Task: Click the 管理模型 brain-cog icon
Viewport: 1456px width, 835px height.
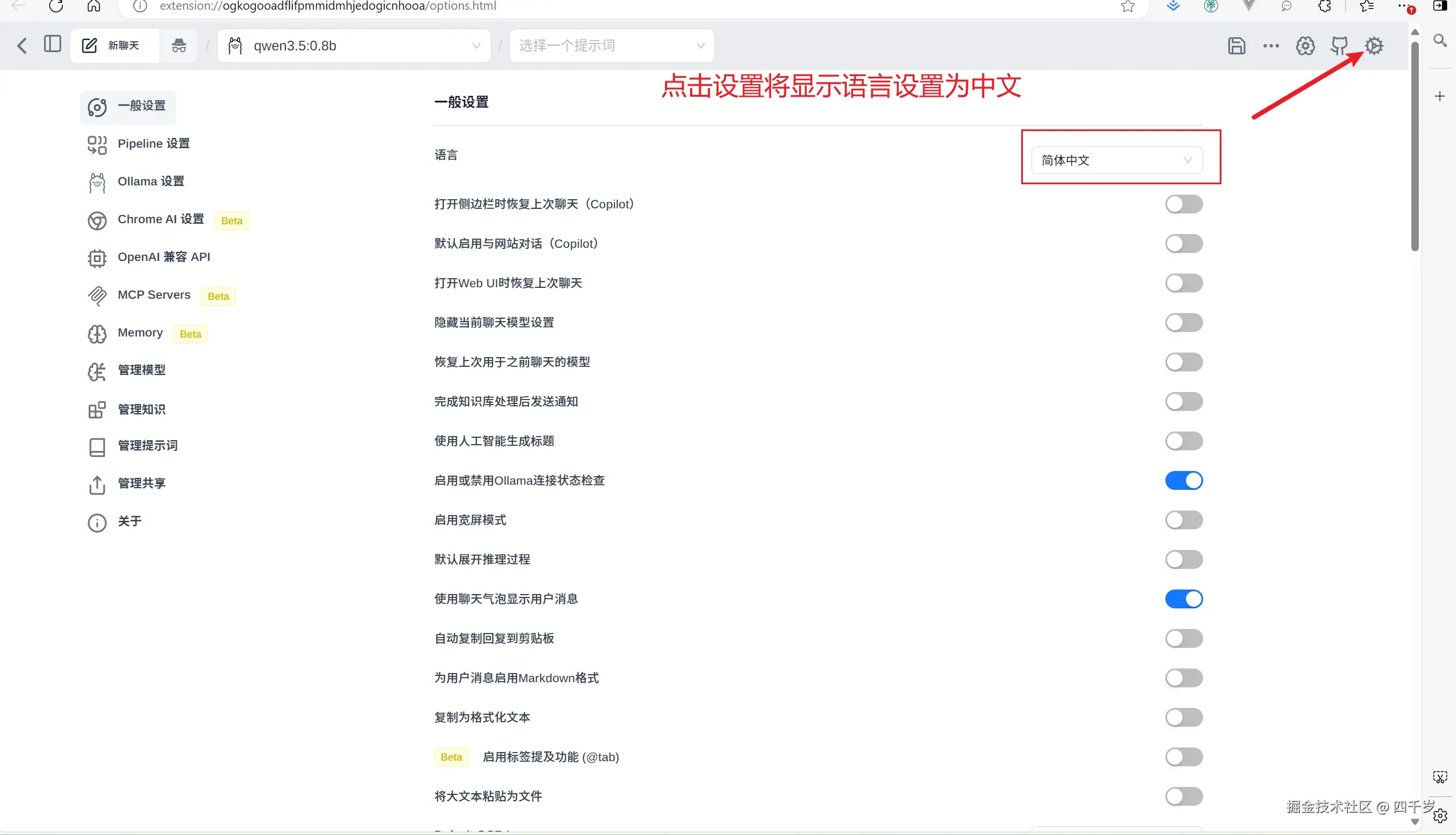Action: [97, 371]
